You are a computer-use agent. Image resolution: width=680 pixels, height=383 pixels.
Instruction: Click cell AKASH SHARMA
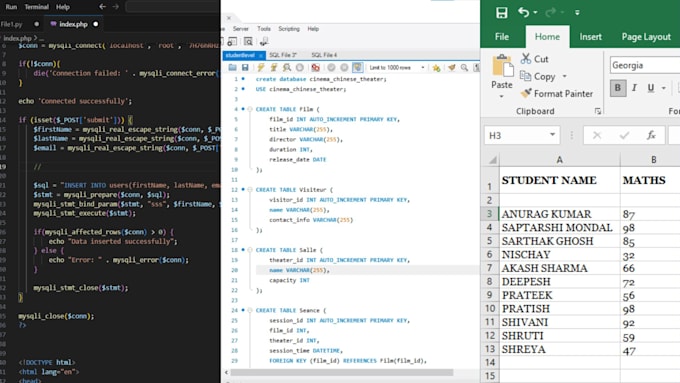[x=559, y=268]
